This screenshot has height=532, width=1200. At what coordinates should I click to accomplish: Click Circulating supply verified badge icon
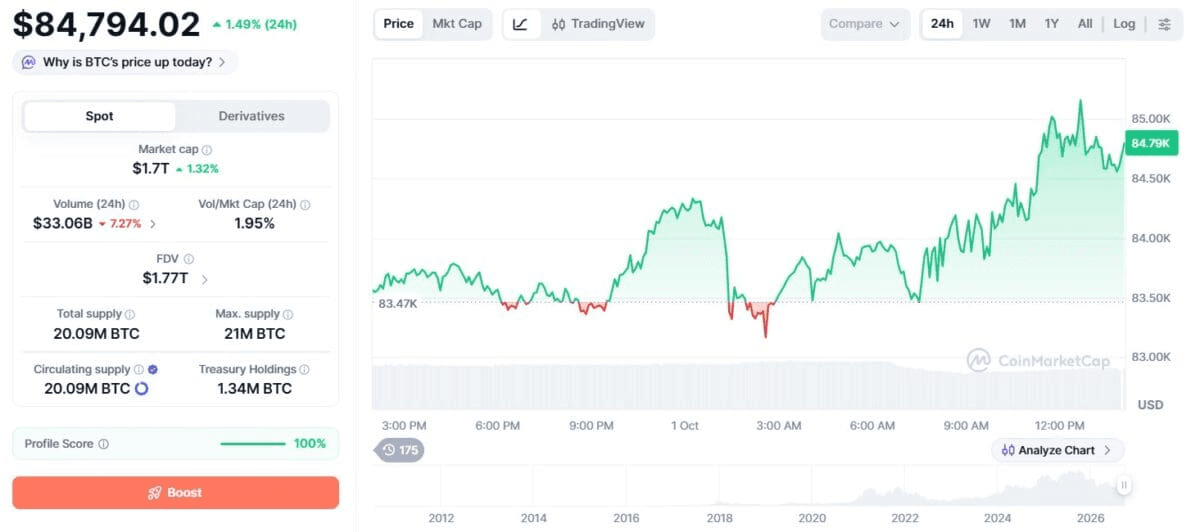153,369
